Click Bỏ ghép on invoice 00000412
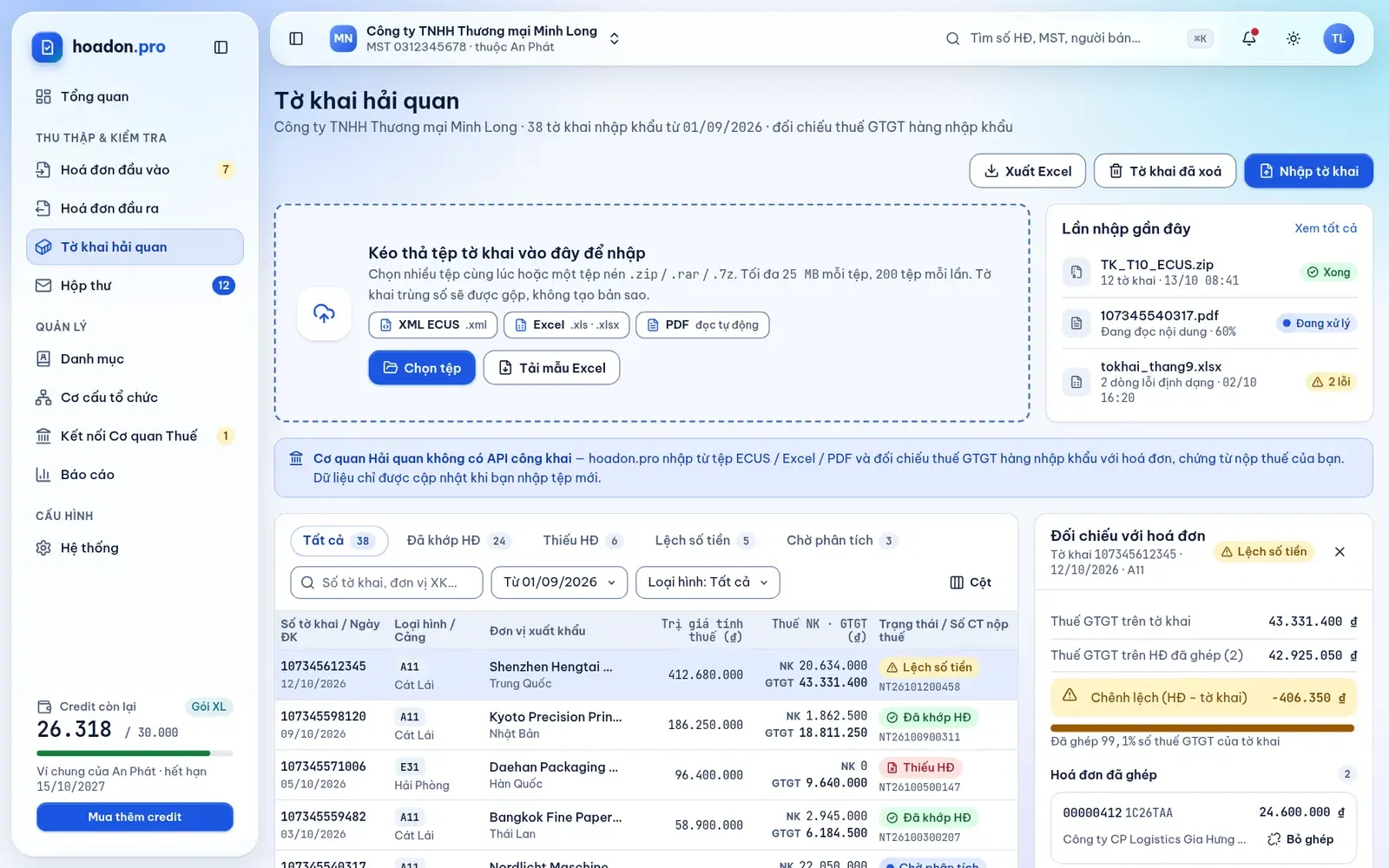The height and width of the screenshot is (868, 1389). (x=1300, y=839)
